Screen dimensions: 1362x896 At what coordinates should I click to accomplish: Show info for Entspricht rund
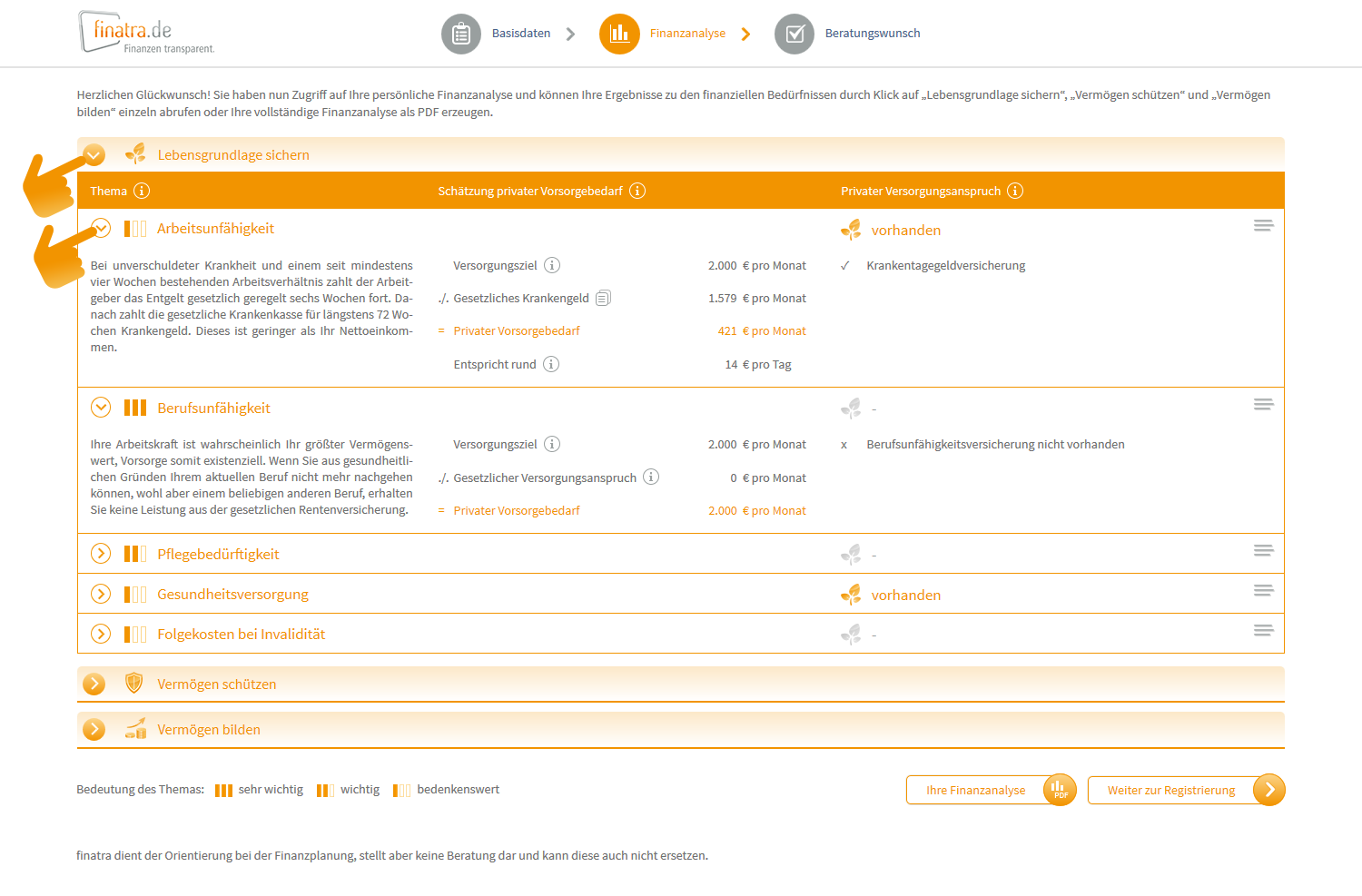[551, 364]
